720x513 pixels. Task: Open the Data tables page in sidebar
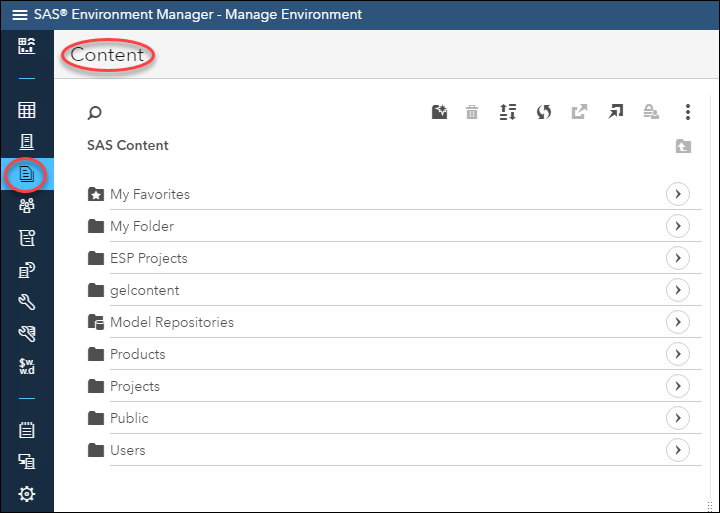pos(27,110)
